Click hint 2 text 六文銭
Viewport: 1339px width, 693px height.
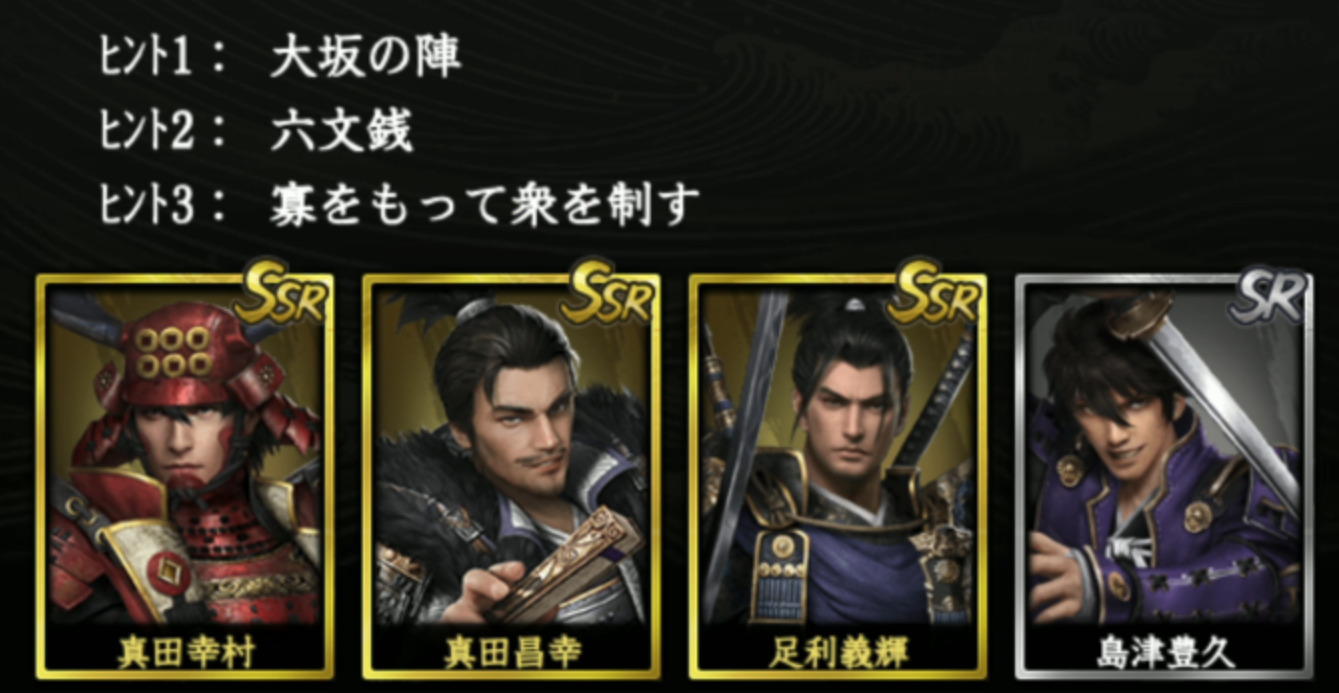[x=341, y=132]
